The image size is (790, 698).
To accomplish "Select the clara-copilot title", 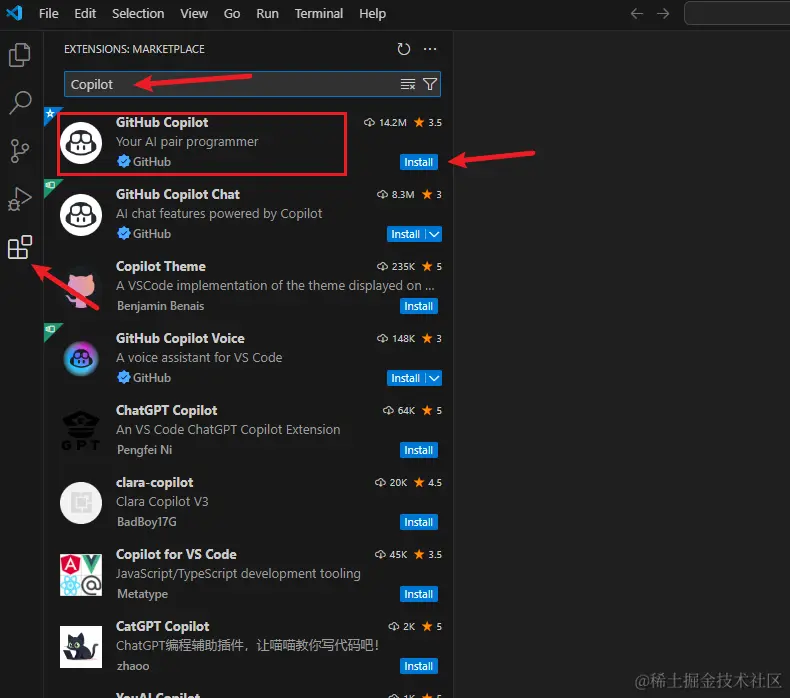I will pyautogui.click(x=154, y=483).
